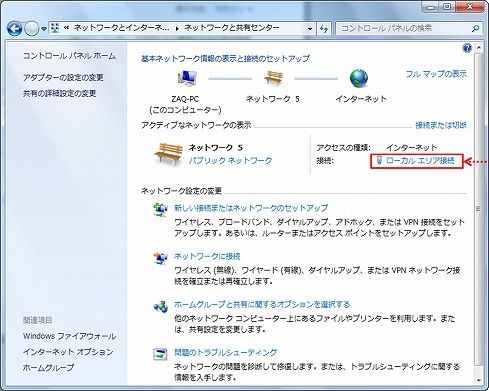Click the scrollbar up arrow

[479, 47]
